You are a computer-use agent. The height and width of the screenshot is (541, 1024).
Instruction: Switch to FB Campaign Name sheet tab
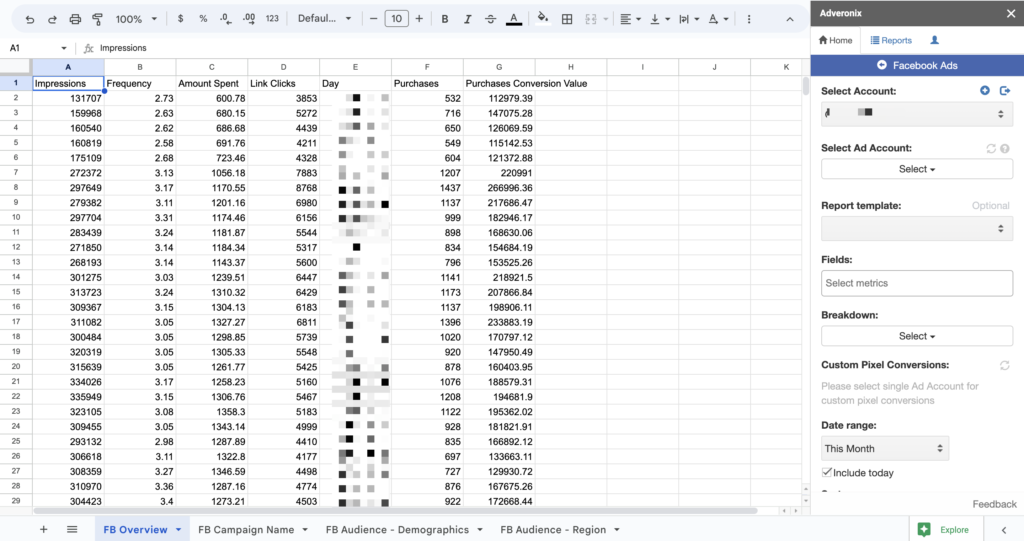pos(246,529)
